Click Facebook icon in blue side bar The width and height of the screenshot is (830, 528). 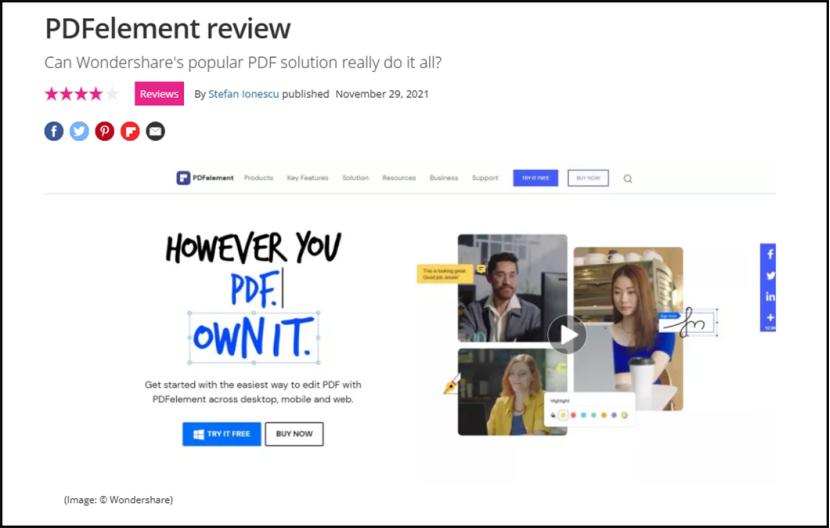point(770,254)
